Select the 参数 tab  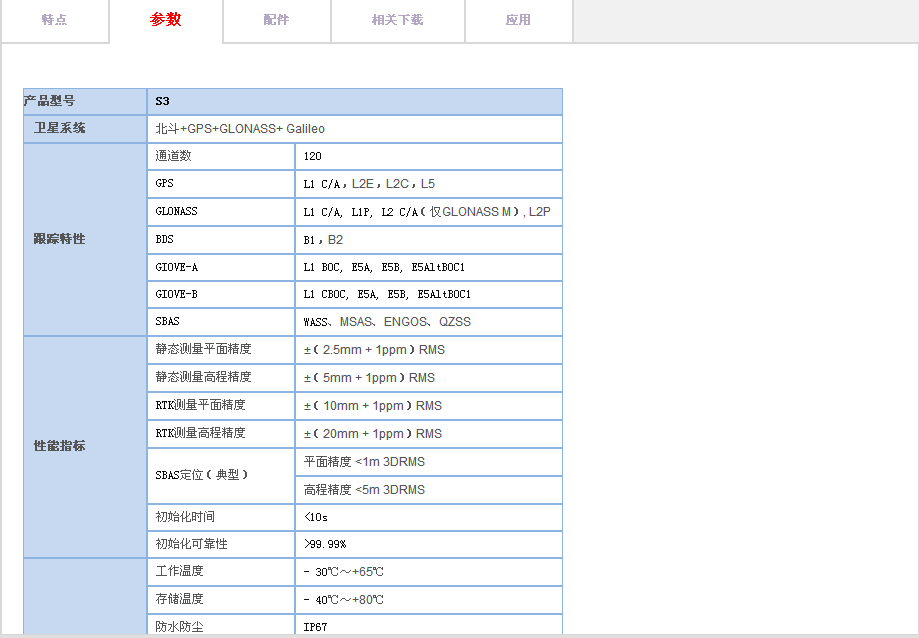click(x=165, y=20)
